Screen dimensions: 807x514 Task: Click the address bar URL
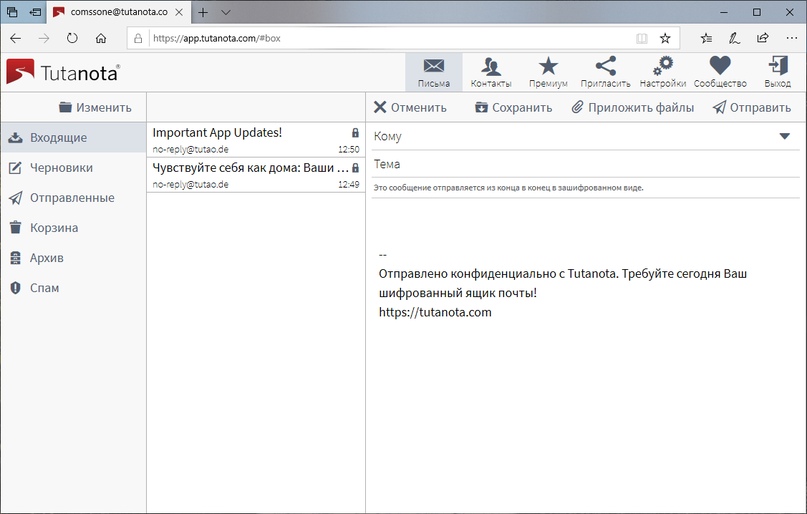pos(217,38)
